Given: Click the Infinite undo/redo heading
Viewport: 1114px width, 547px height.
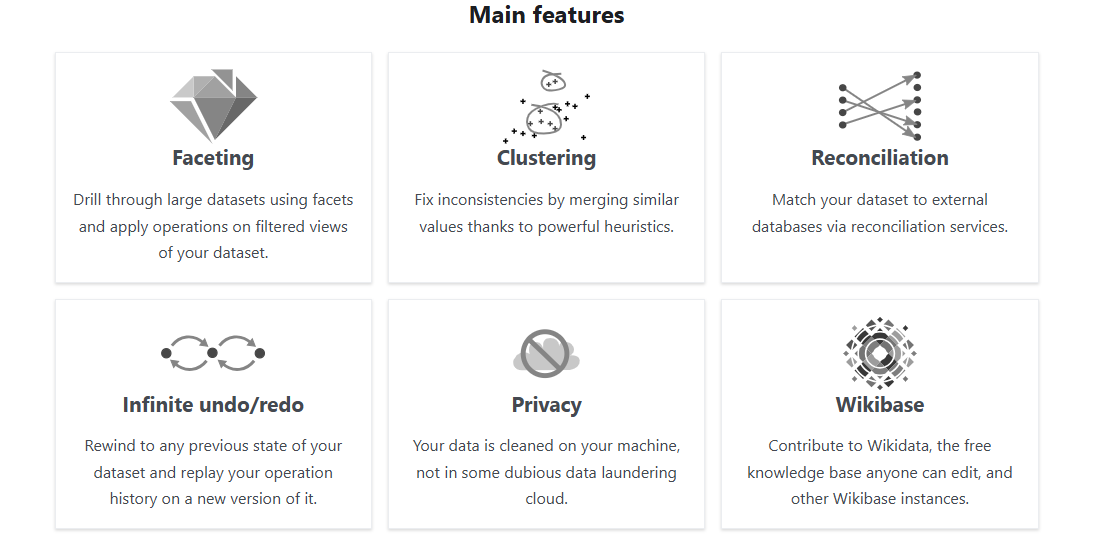Looking at the screenshot, I should pyautogui.click(x=213, y=405).
